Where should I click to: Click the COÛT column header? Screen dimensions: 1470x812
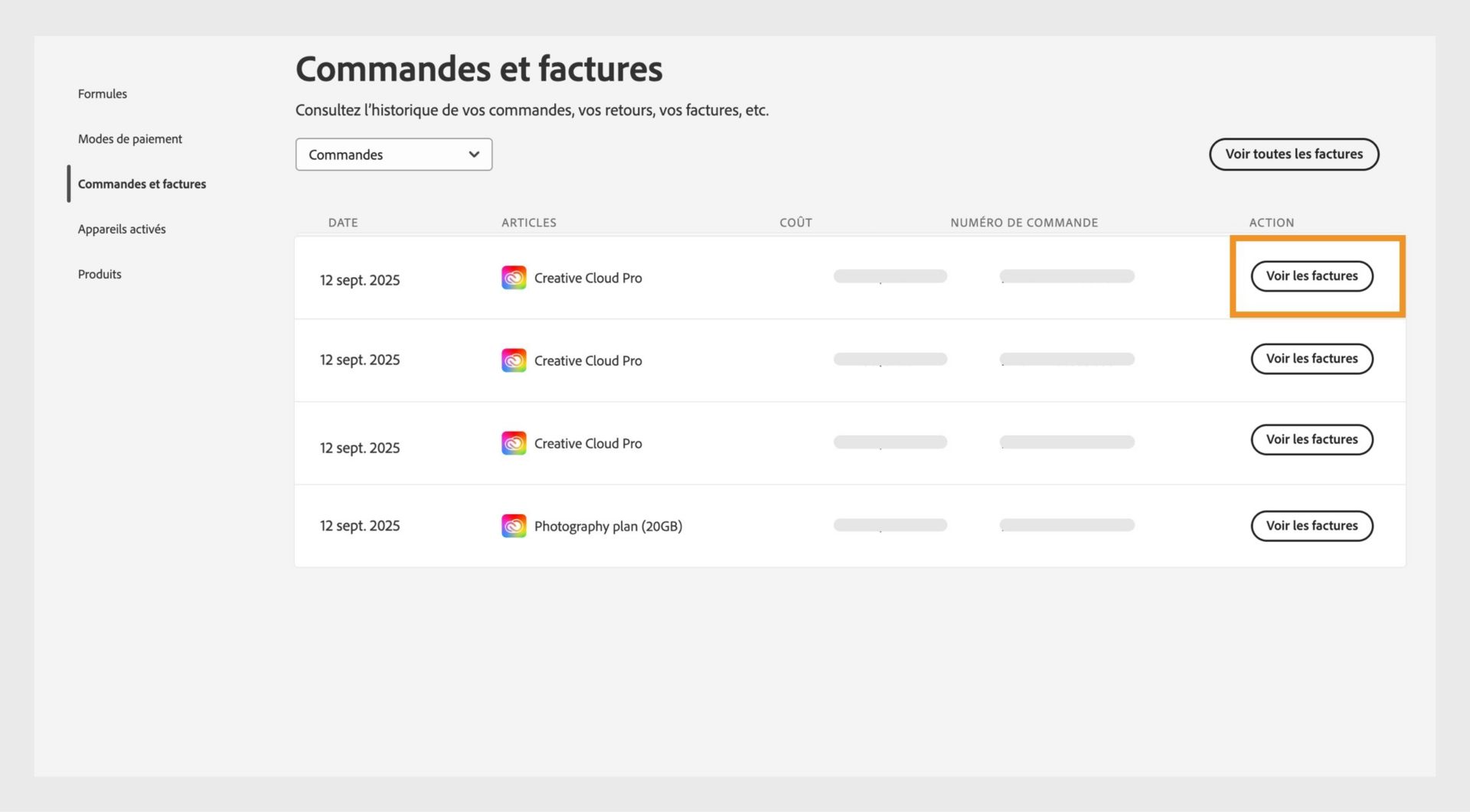tap(795, 223)
